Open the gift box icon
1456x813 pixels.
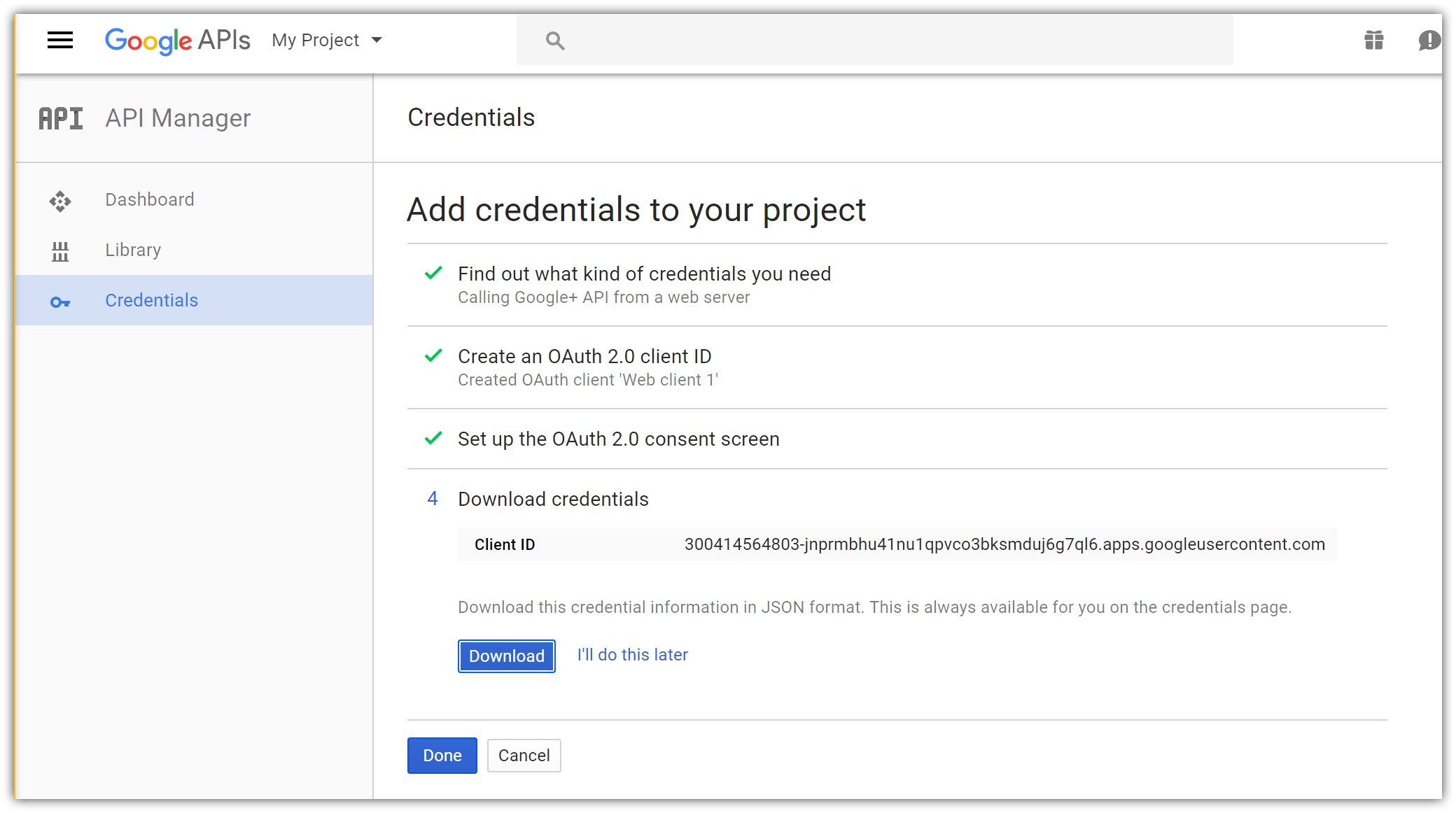(1374, 40)
